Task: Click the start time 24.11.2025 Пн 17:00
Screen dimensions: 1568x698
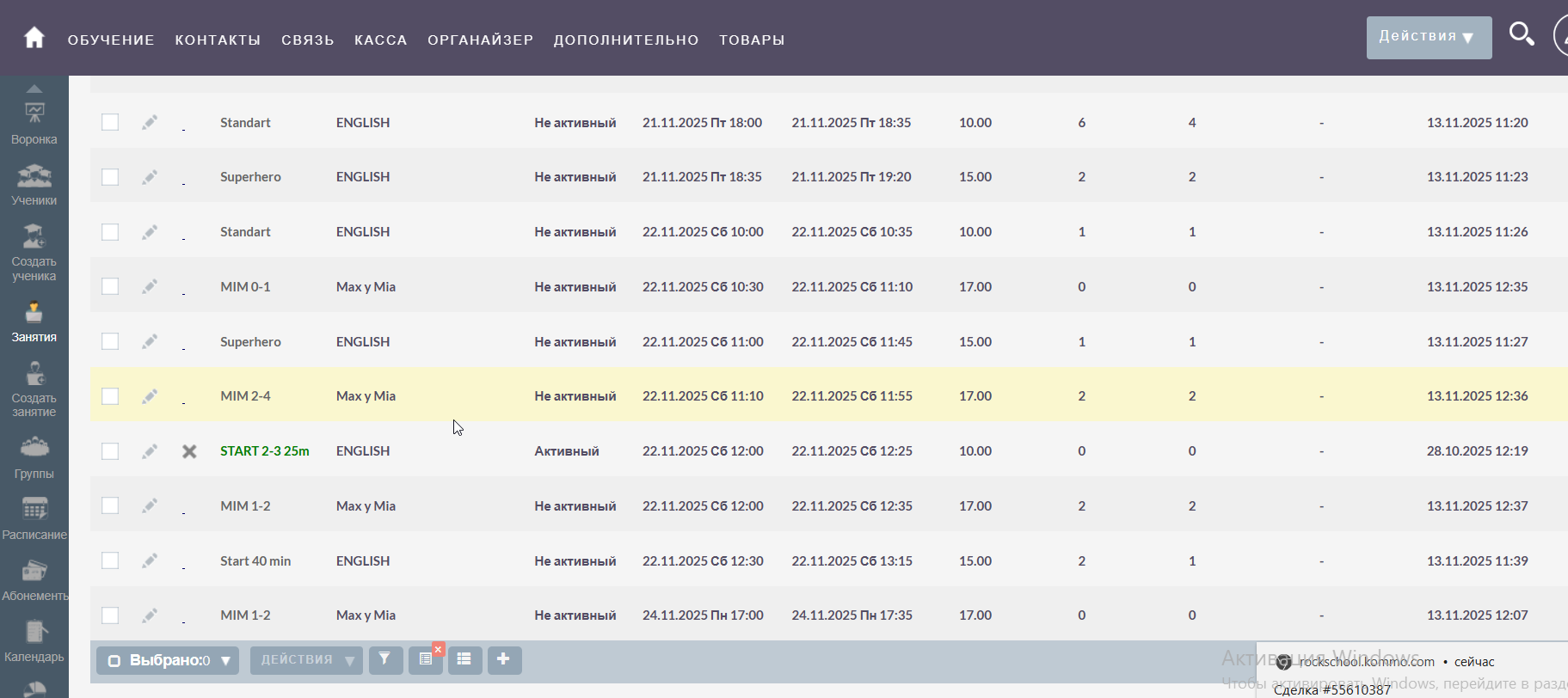Action: click(703, 615)
